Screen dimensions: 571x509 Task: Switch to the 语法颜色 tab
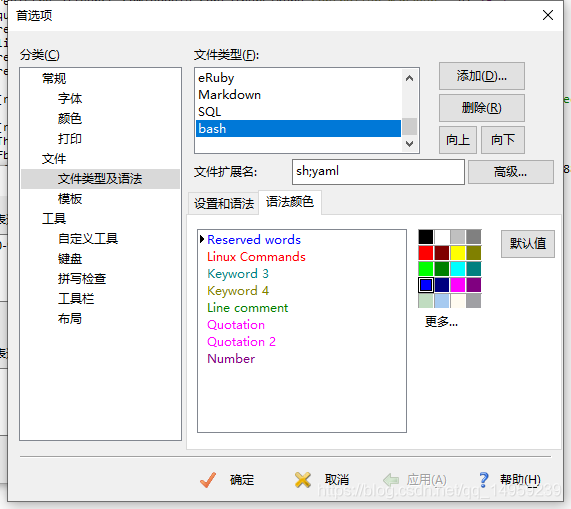290,202
